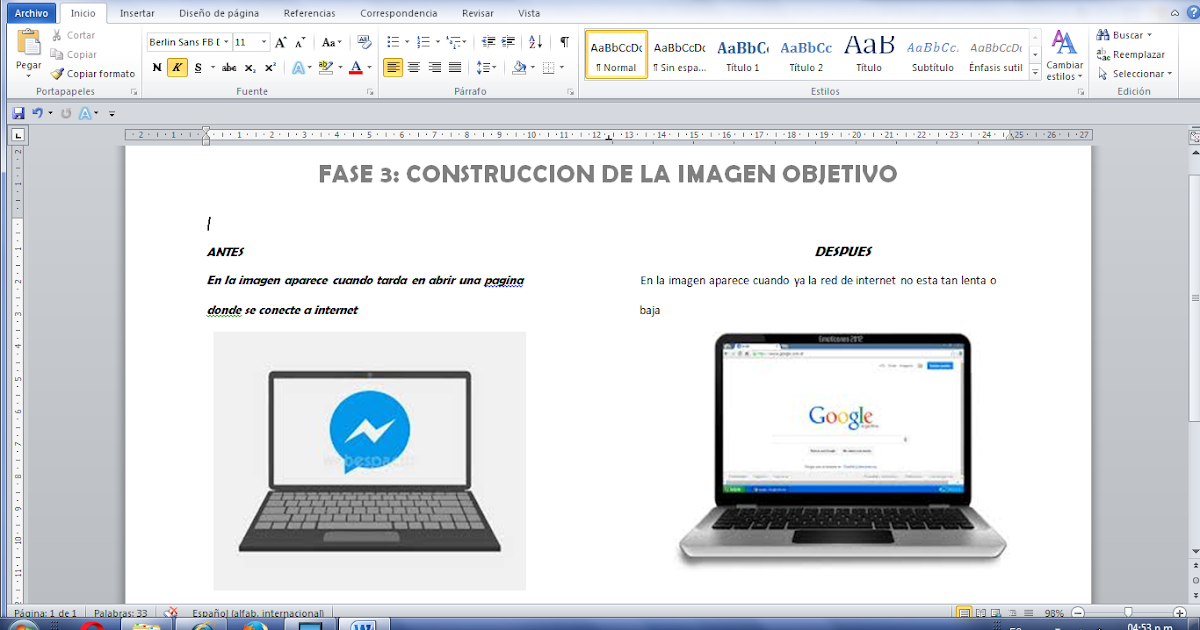1200x630 pixels.
Task: Toggle spelling check status icon
Action: point(171,612)
